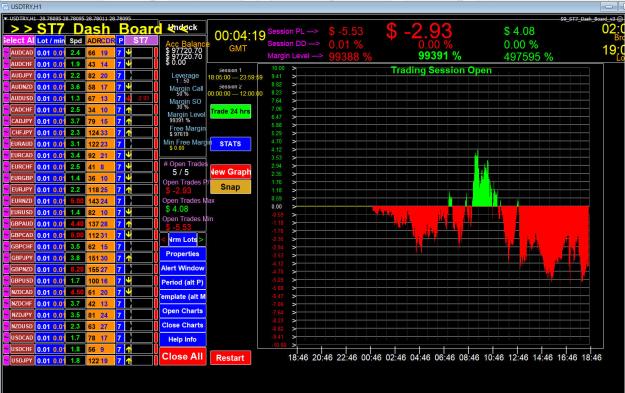This screenshot has width=625, height=393.
Task: Click the down arrow in the AUDNZD row
Action: [x=129, y=86]
